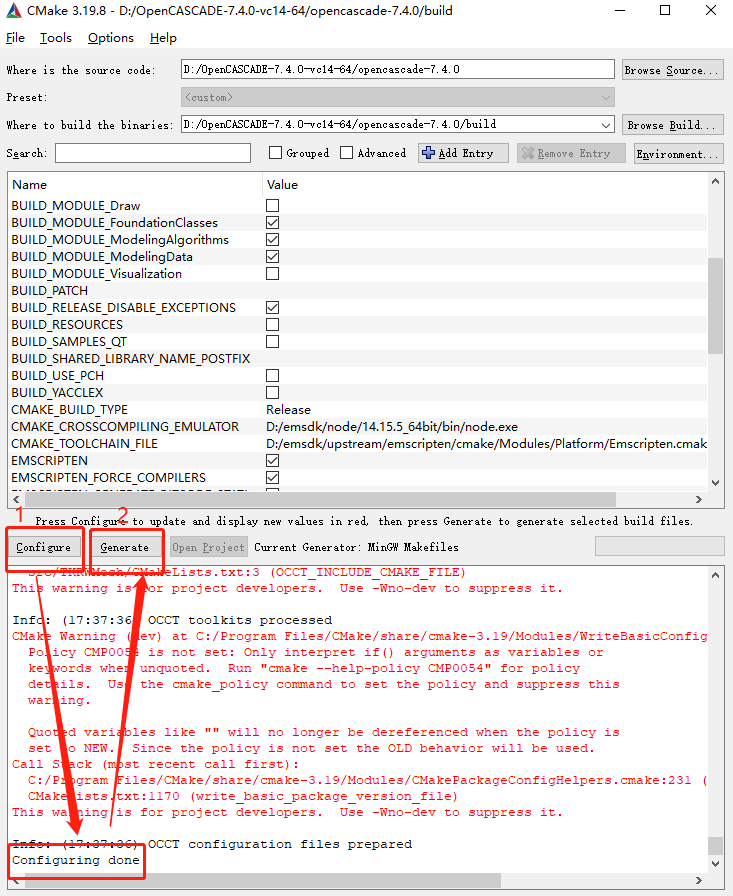
Task: Uncheck BUILD_MODULE_ModelingAlgorithms checkbox
Action: (x=273, y=239)
